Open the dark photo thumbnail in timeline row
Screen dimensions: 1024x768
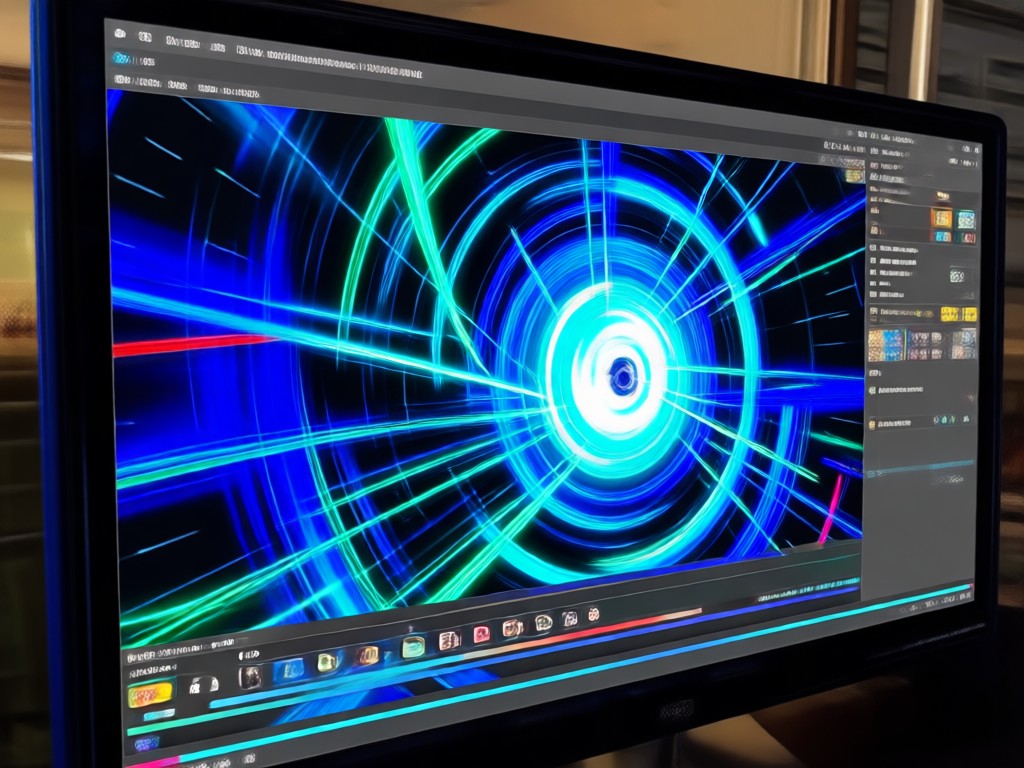[x=250, y=677]
